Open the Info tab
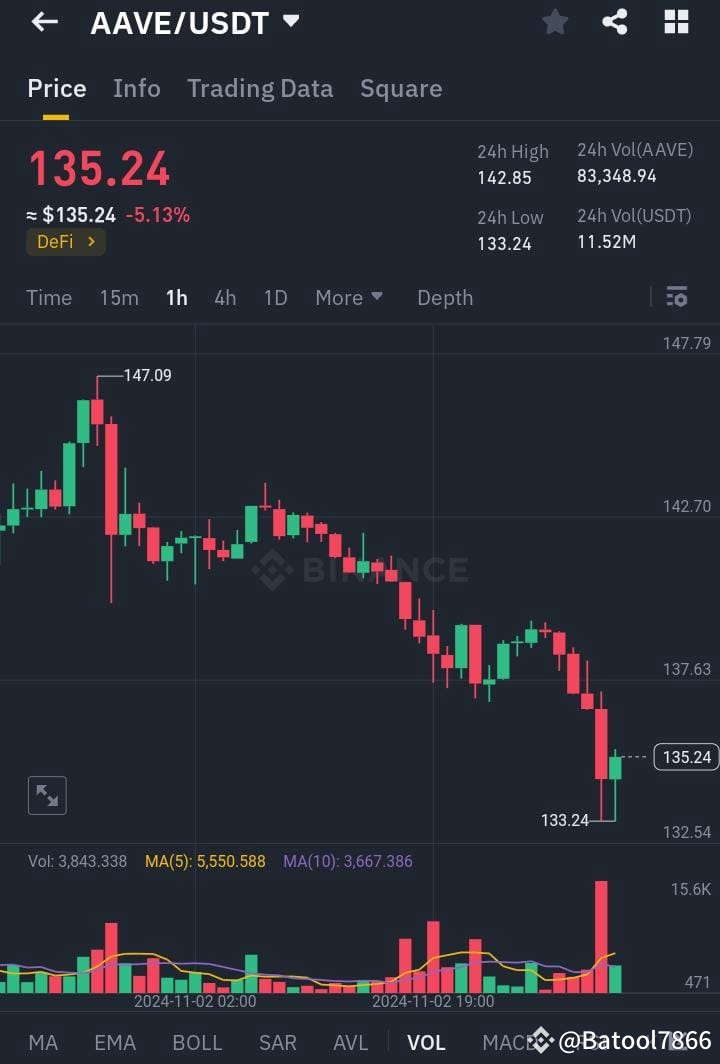The height and width of the screenshot is (1064, 720). tap(136, 88)
